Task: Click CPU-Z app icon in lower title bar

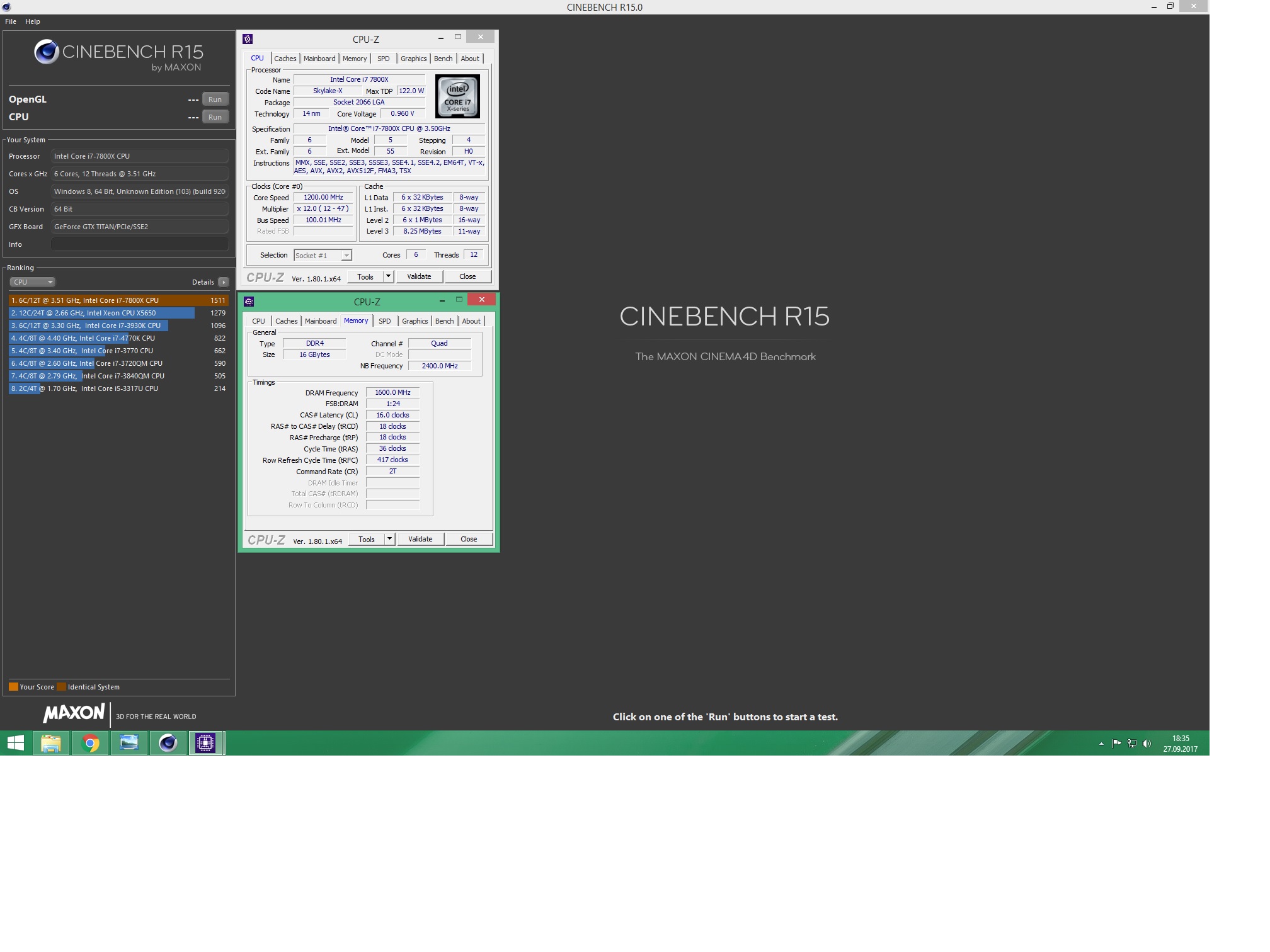Action: (x=249, y=302)
